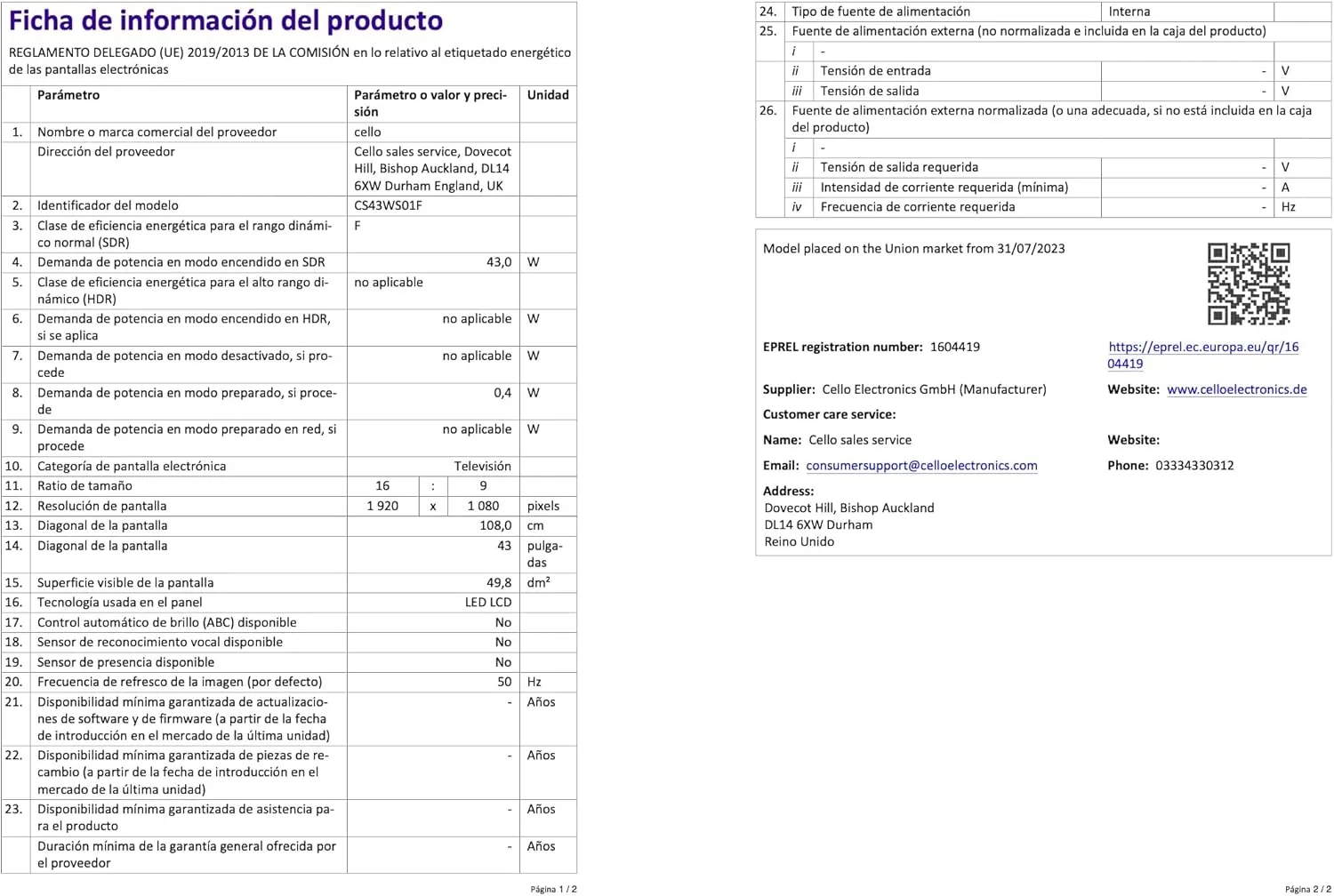Click the Dovecot Hill, Bishop Auckland address line
This screenshot has width=1334, height=896.
849,508
